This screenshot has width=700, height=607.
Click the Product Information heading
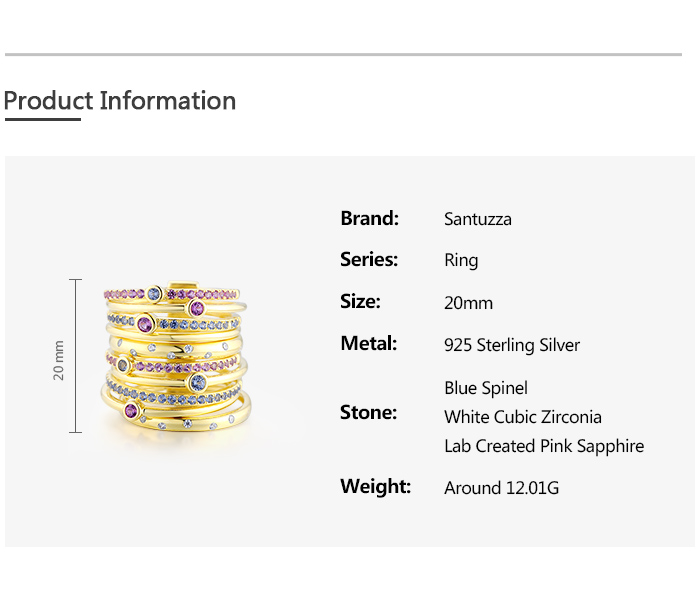[120, 101]
